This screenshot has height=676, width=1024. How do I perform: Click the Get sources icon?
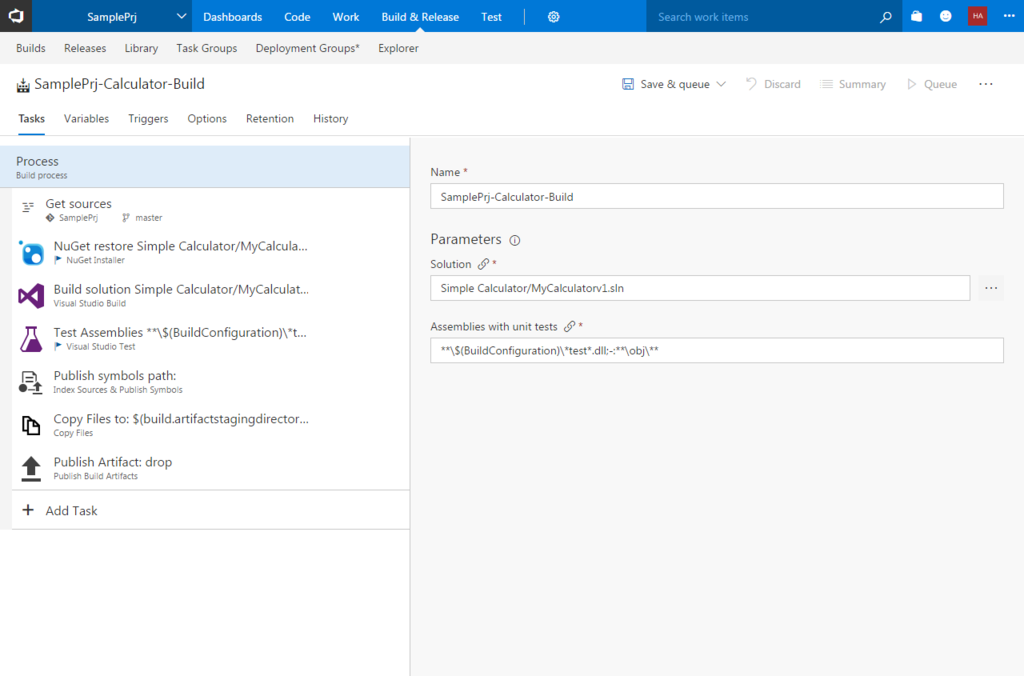click(28, 207)
